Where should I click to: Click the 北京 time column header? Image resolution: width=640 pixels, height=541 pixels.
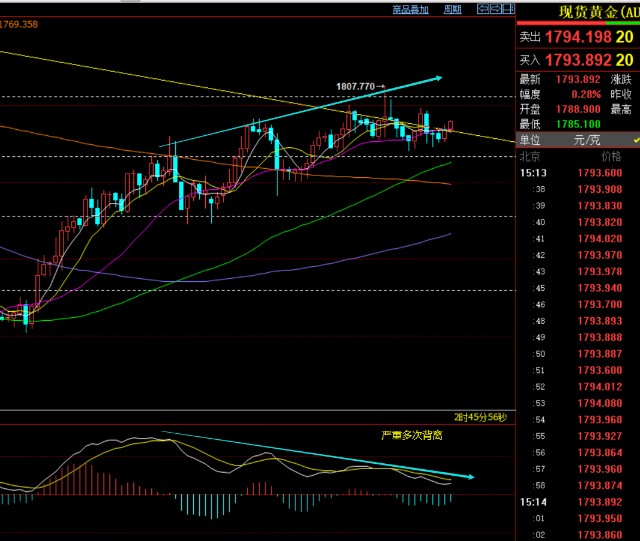[529, 157]
